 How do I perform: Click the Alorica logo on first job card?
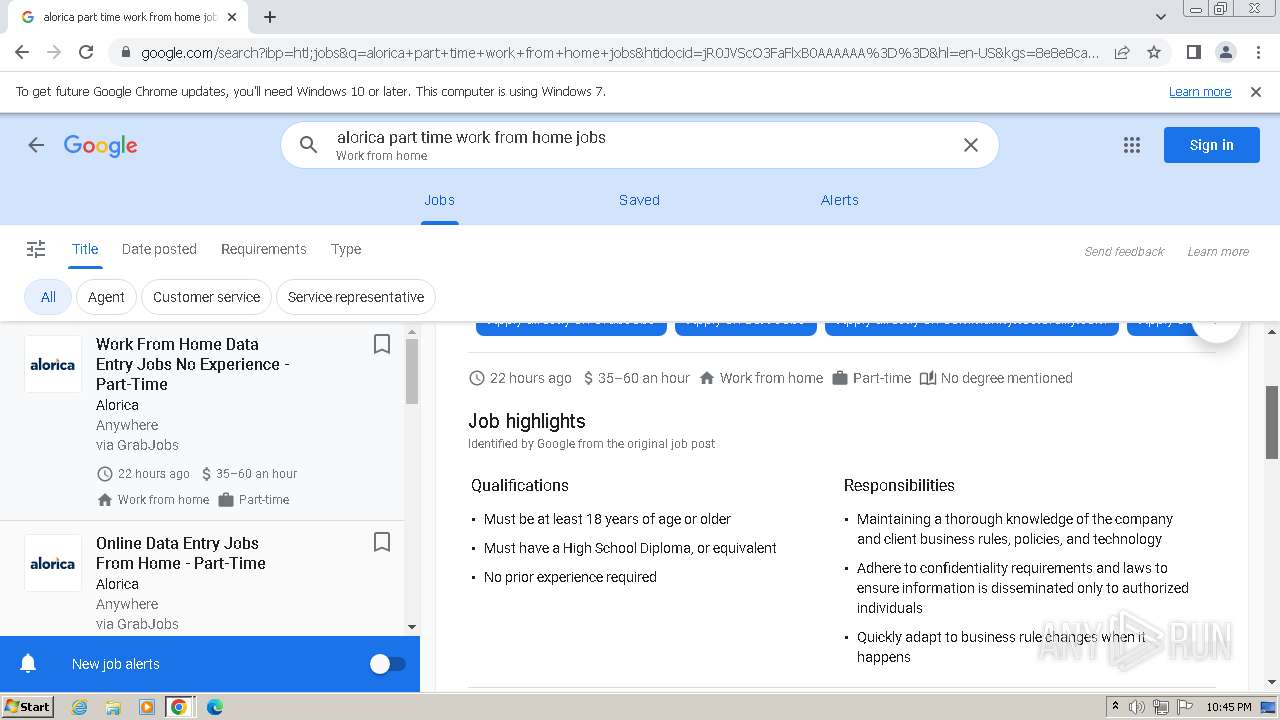(53, 364)
